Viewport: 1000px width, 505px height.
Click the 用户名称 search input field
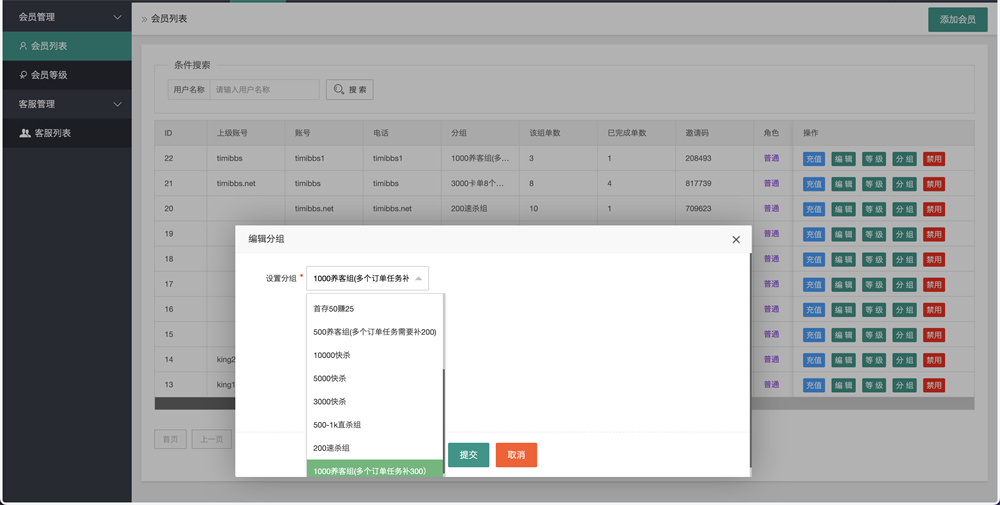265,90
